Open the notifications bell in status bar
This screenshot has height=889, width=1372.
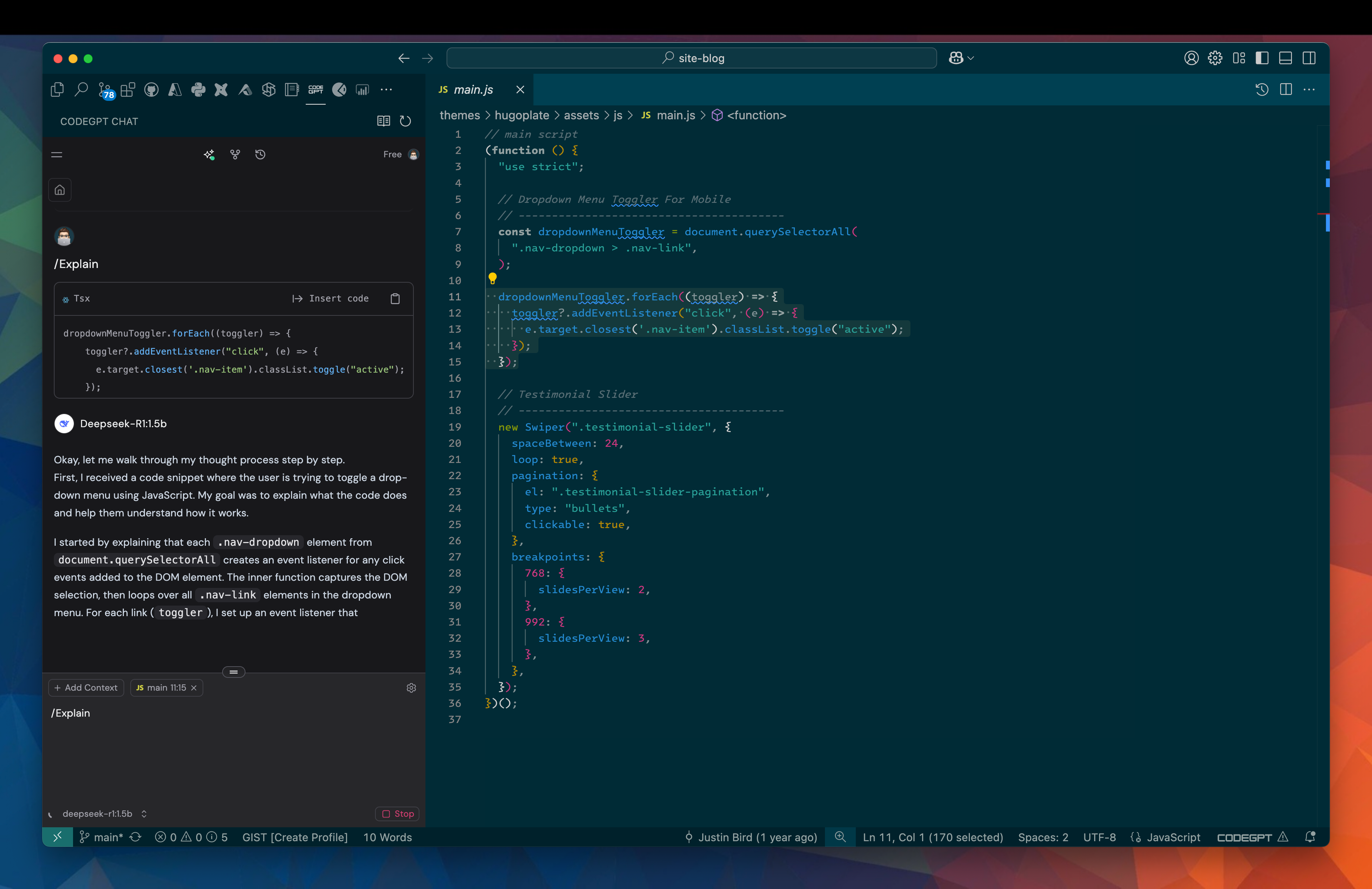1310,837
